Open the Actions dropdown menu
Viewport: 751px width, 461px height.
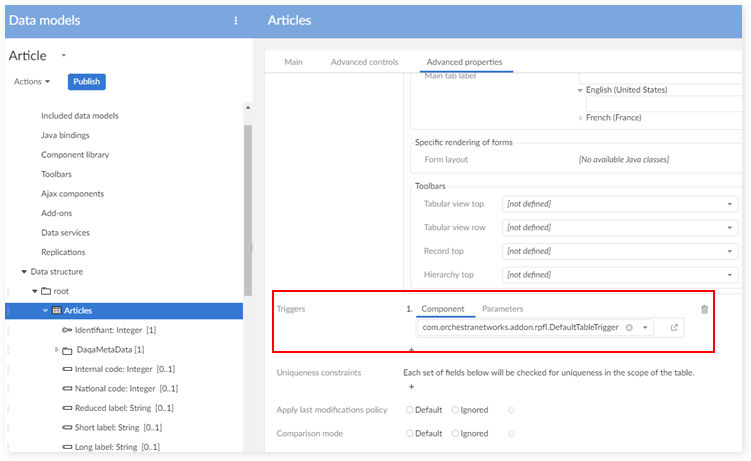(x=32, y=81)
